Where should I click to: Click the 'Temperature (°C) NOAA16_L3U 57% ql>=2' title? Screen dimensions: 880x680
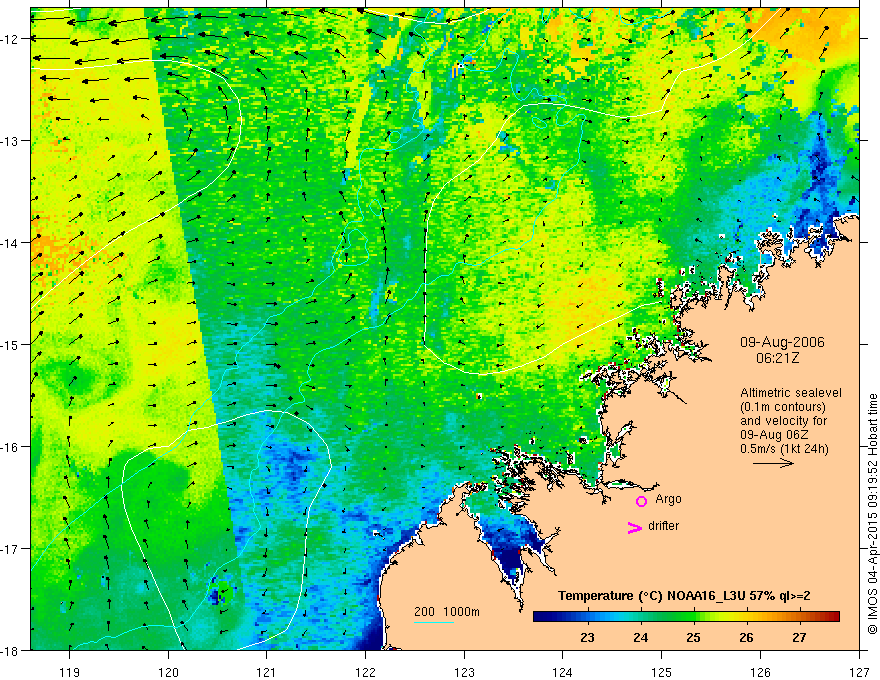[x=684, y=596]
